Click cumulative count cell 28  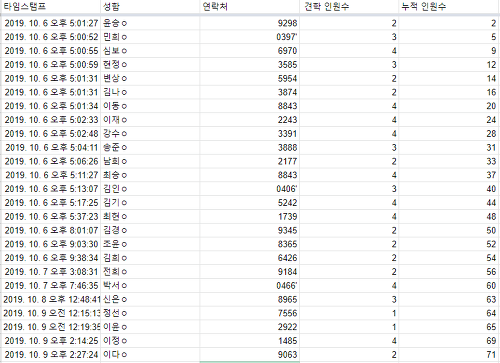(449, 134)
